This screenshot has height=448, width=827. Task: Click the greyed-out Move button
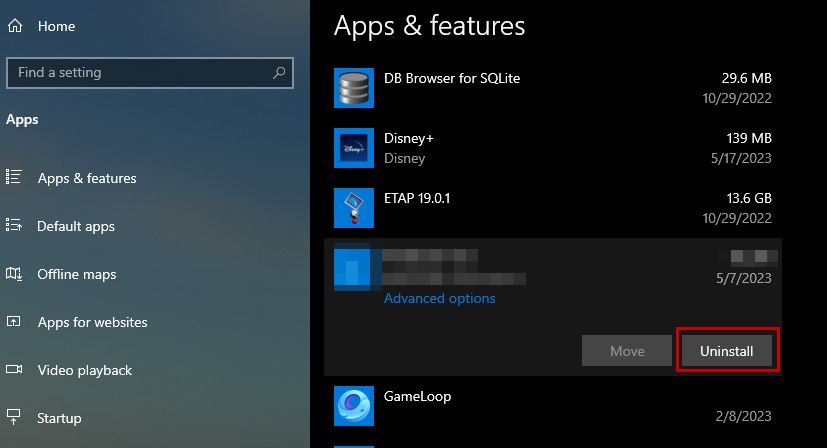pos(627,352)
